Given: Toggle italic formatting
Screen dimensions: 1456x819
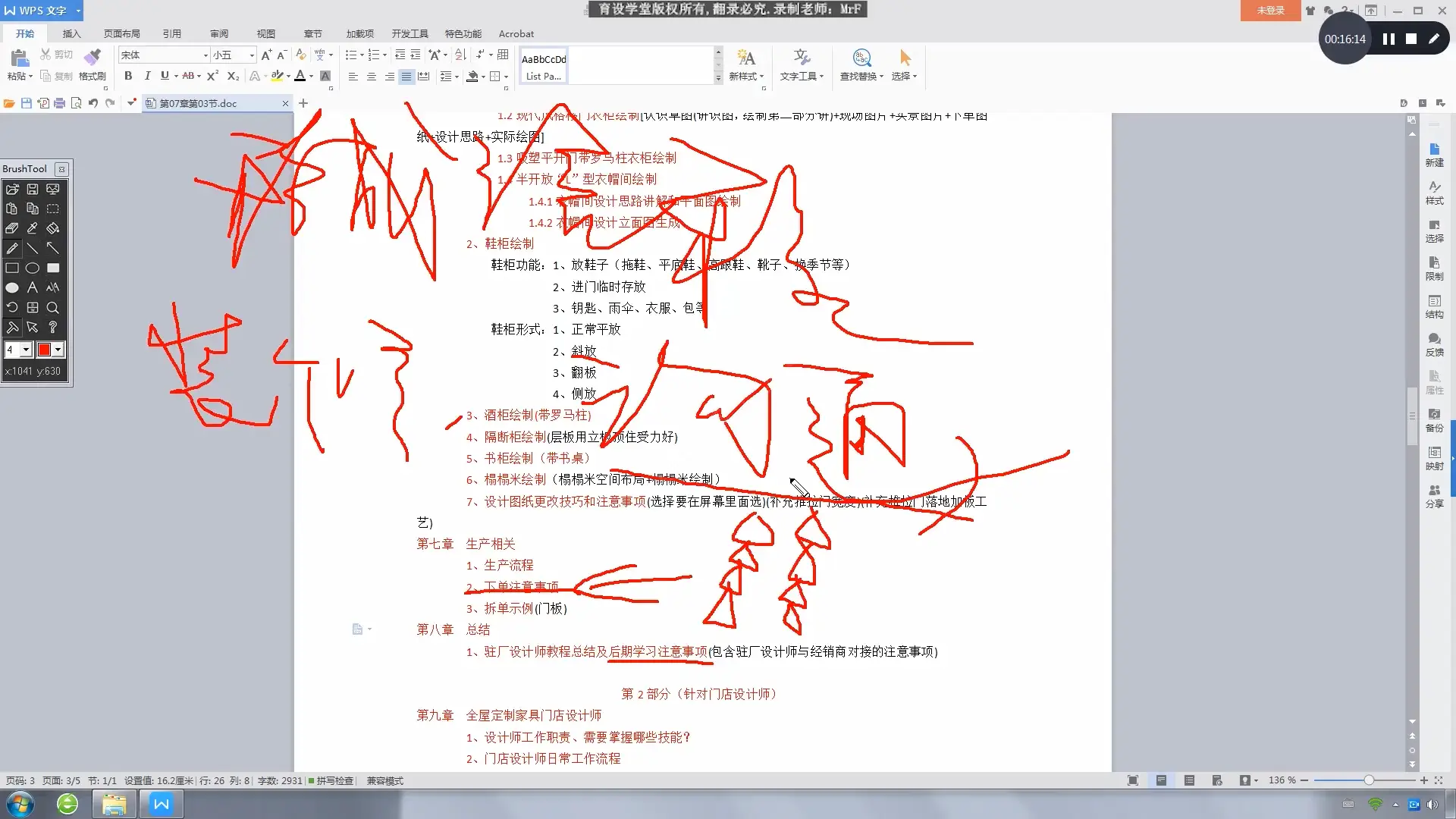Looking at the screenshot, I should point(147,76).
